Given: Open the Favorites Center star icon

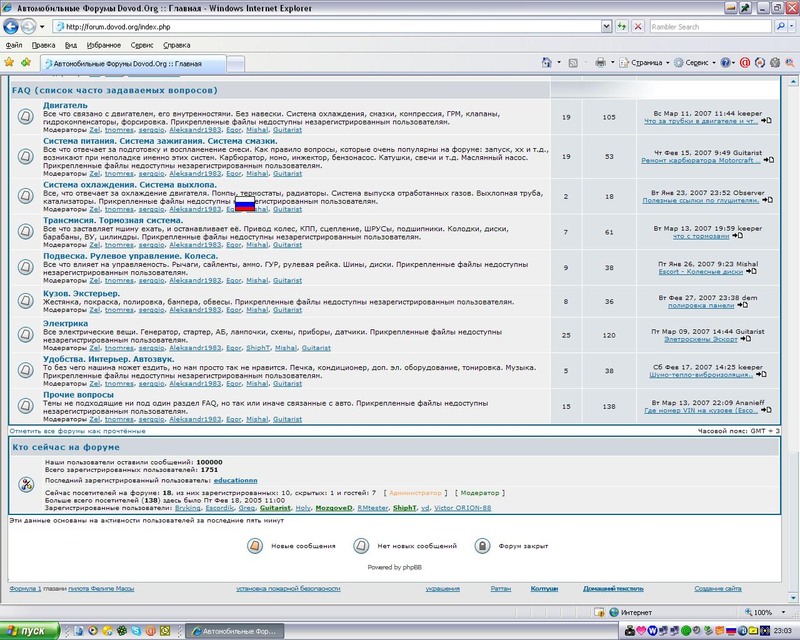Looking at the screenshot, I should coord(9,62).
